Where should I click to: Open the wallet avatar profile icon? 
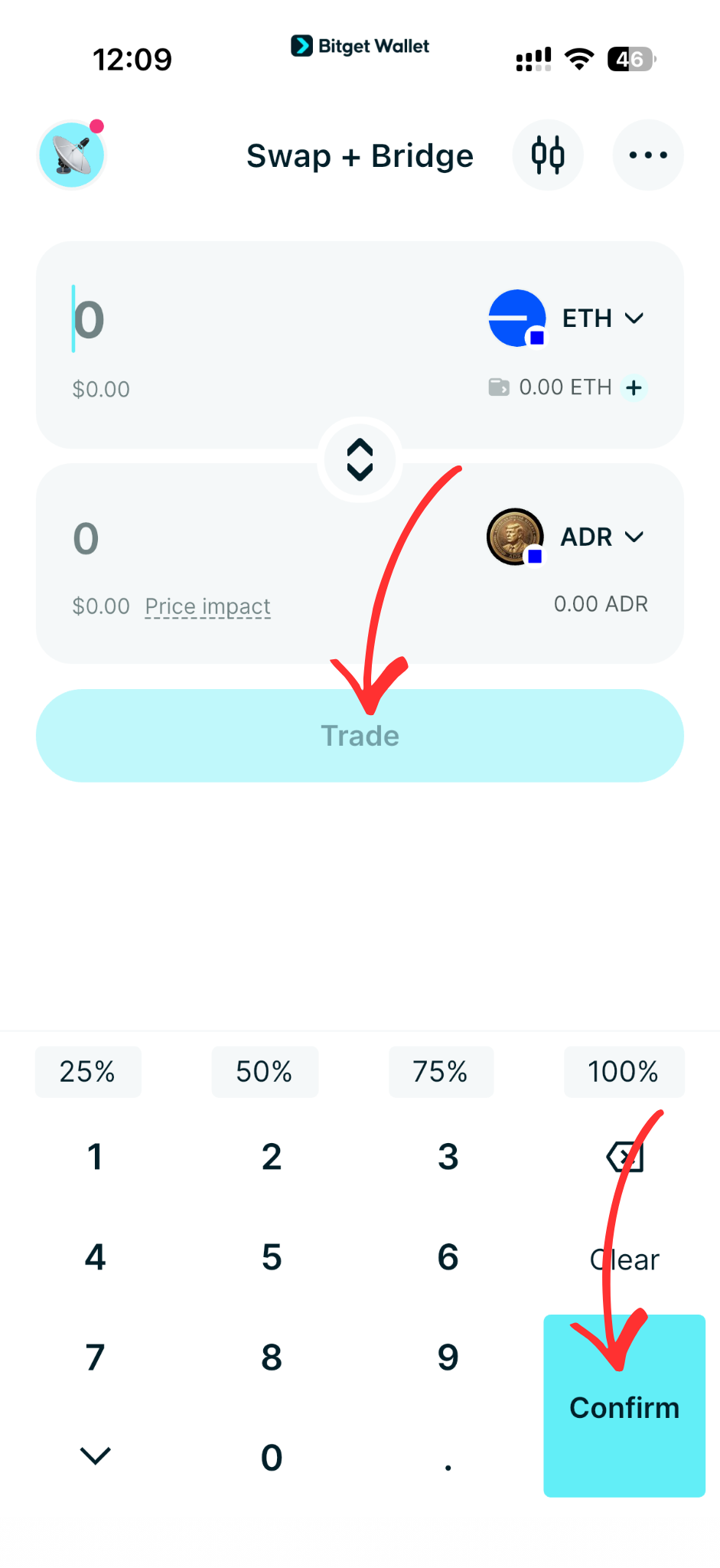coord(71,154)
